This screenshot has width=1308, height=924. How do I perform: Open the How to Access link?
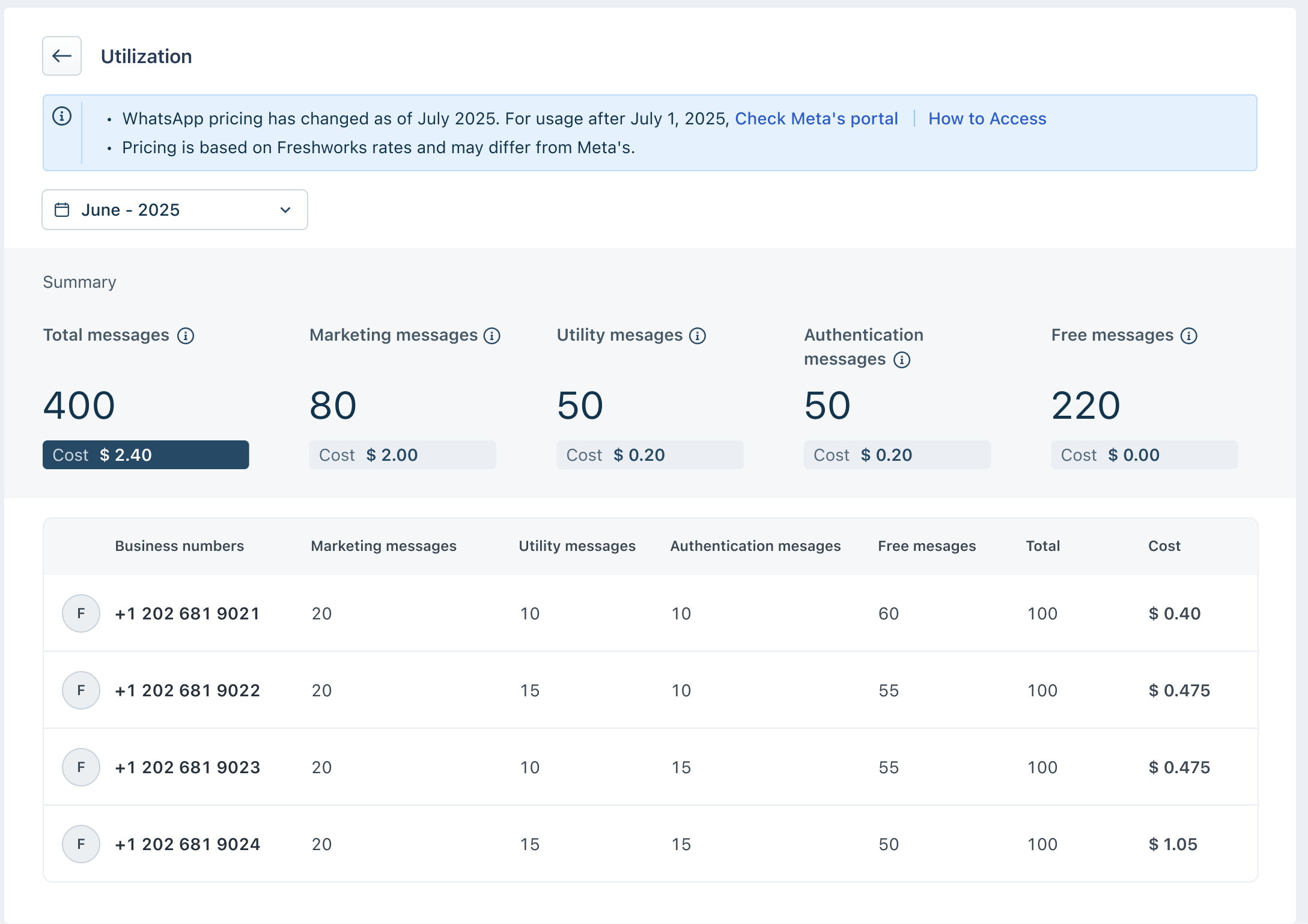[x=987, y=118]
